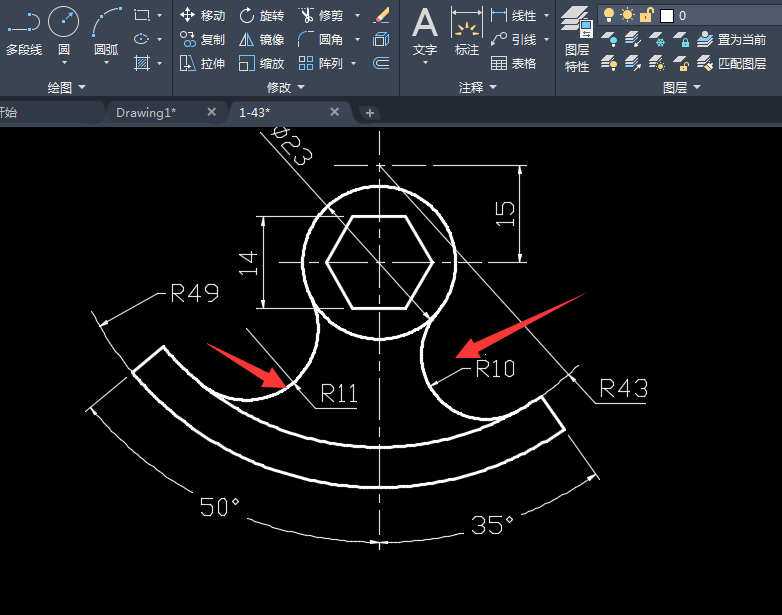Click Make Current (置为当前) button
782x615 pixels.
[732, 39]
